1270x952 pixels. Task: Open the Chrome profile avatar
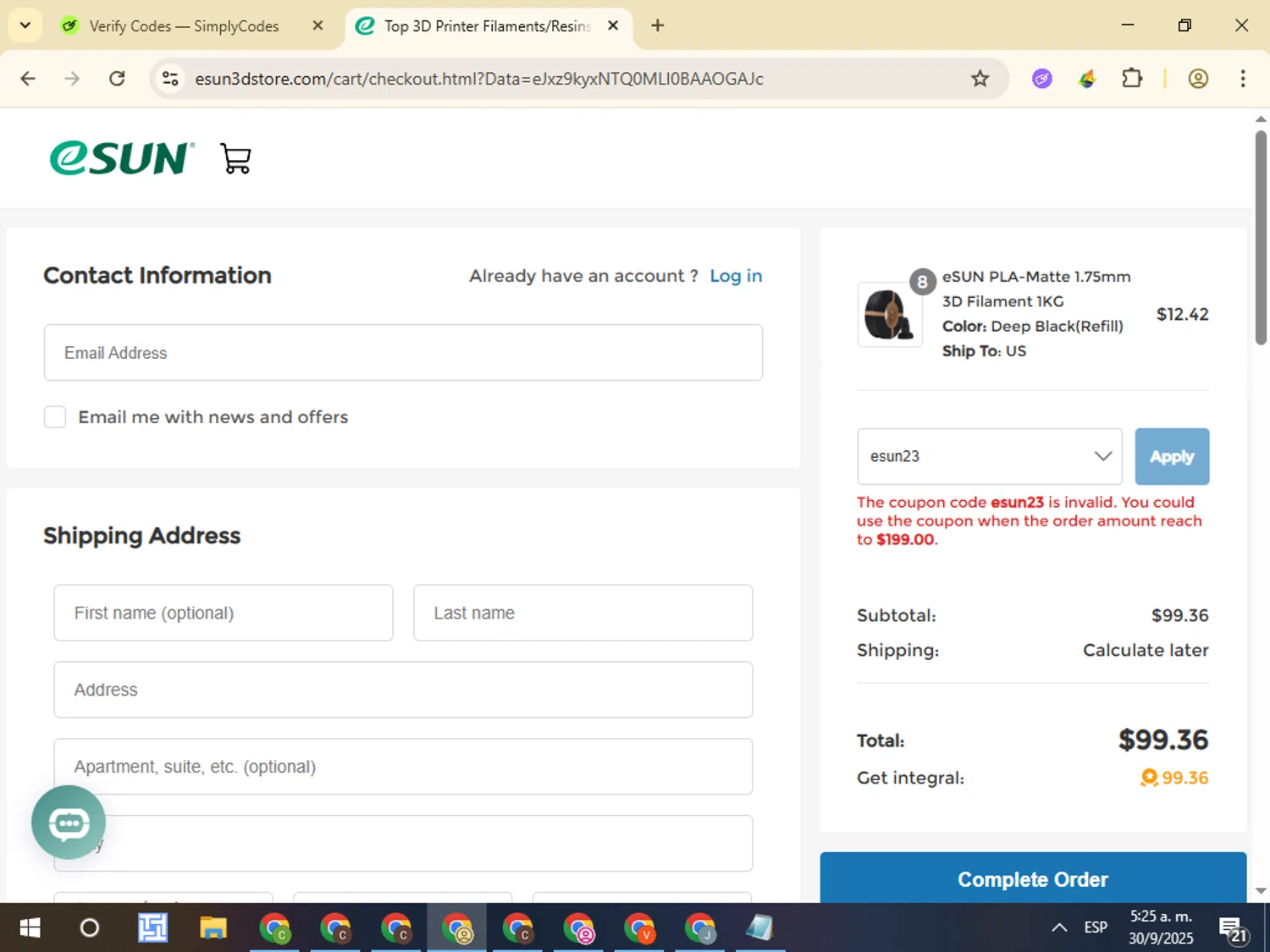tap(1198, 79)
